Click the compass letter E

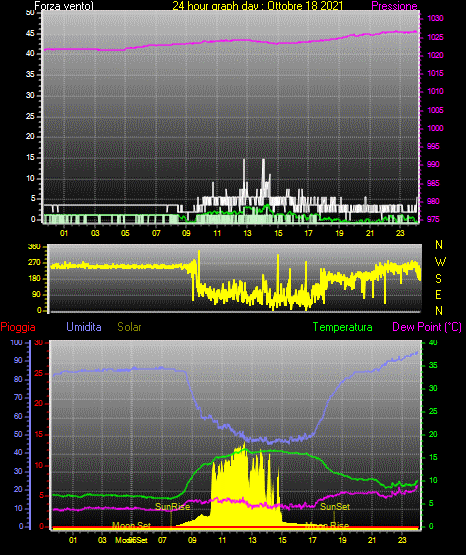tap(438, 294)
